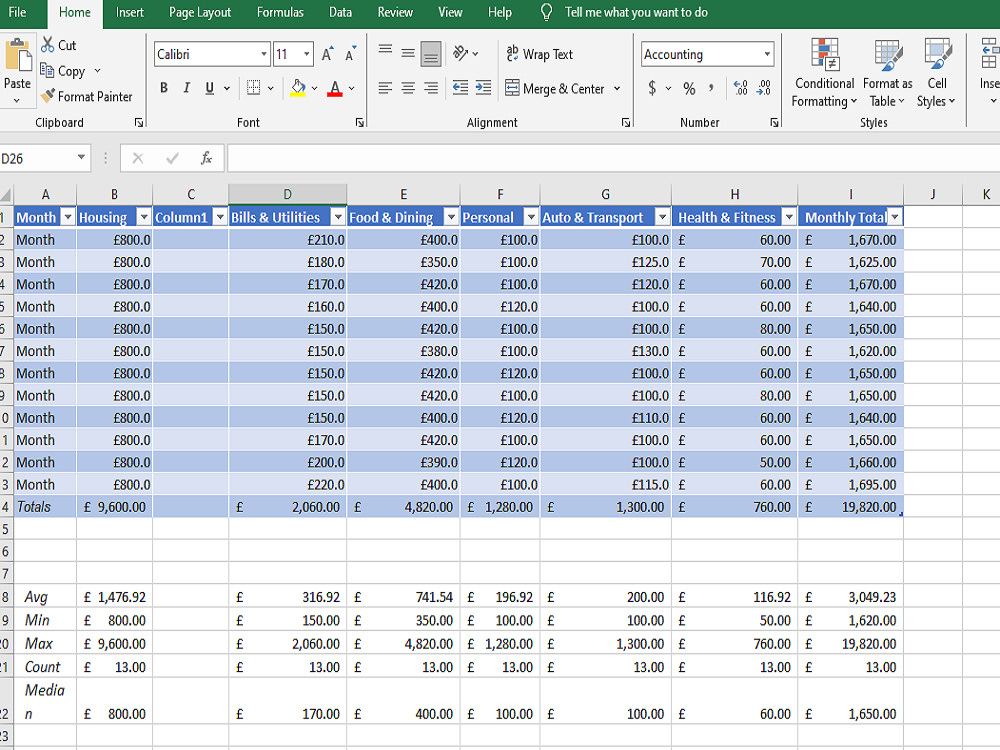Select column D header
The height and width of the screenshot is (750, 1000).
coord(287,195)
